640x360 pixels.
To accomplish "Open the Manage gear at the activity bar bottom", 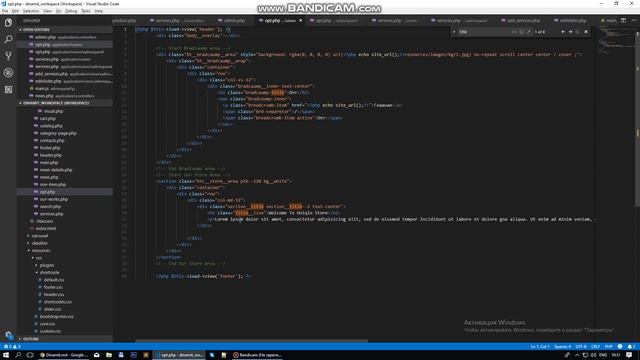I will point(8,335).
